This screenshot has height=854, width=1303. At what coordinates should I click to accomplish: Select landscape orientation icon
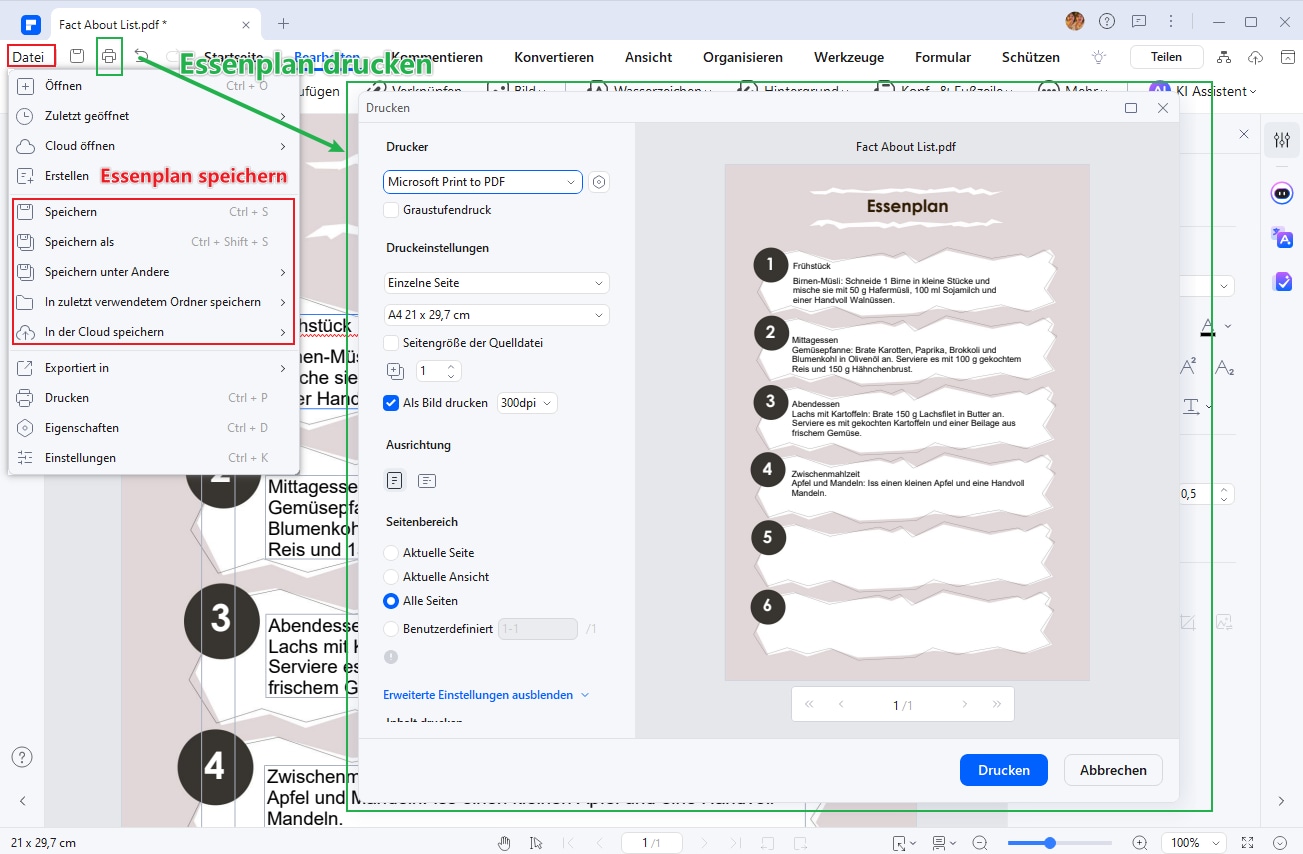tap(427, 481)
